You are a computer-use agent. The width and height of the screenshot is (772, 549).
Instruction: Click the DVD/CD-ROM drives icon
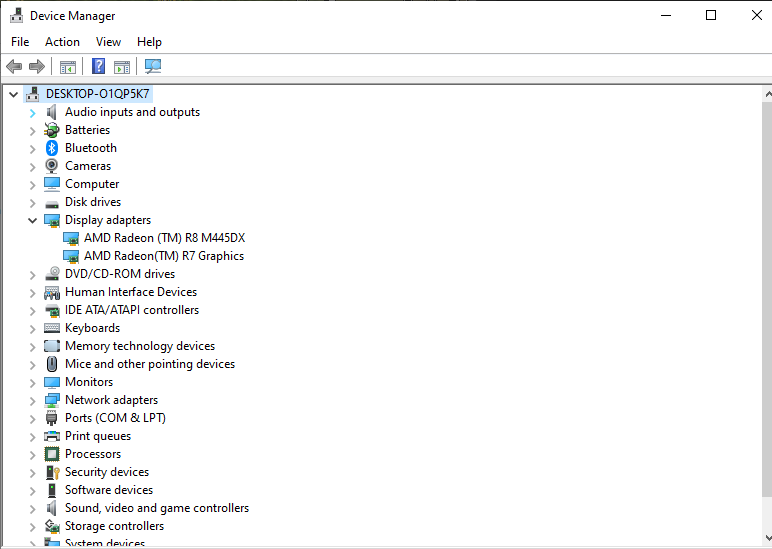point(52,274)
